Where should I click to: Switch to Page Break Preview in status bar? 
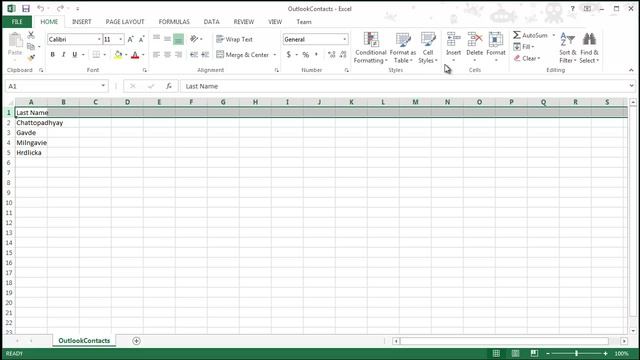point(534,353)
